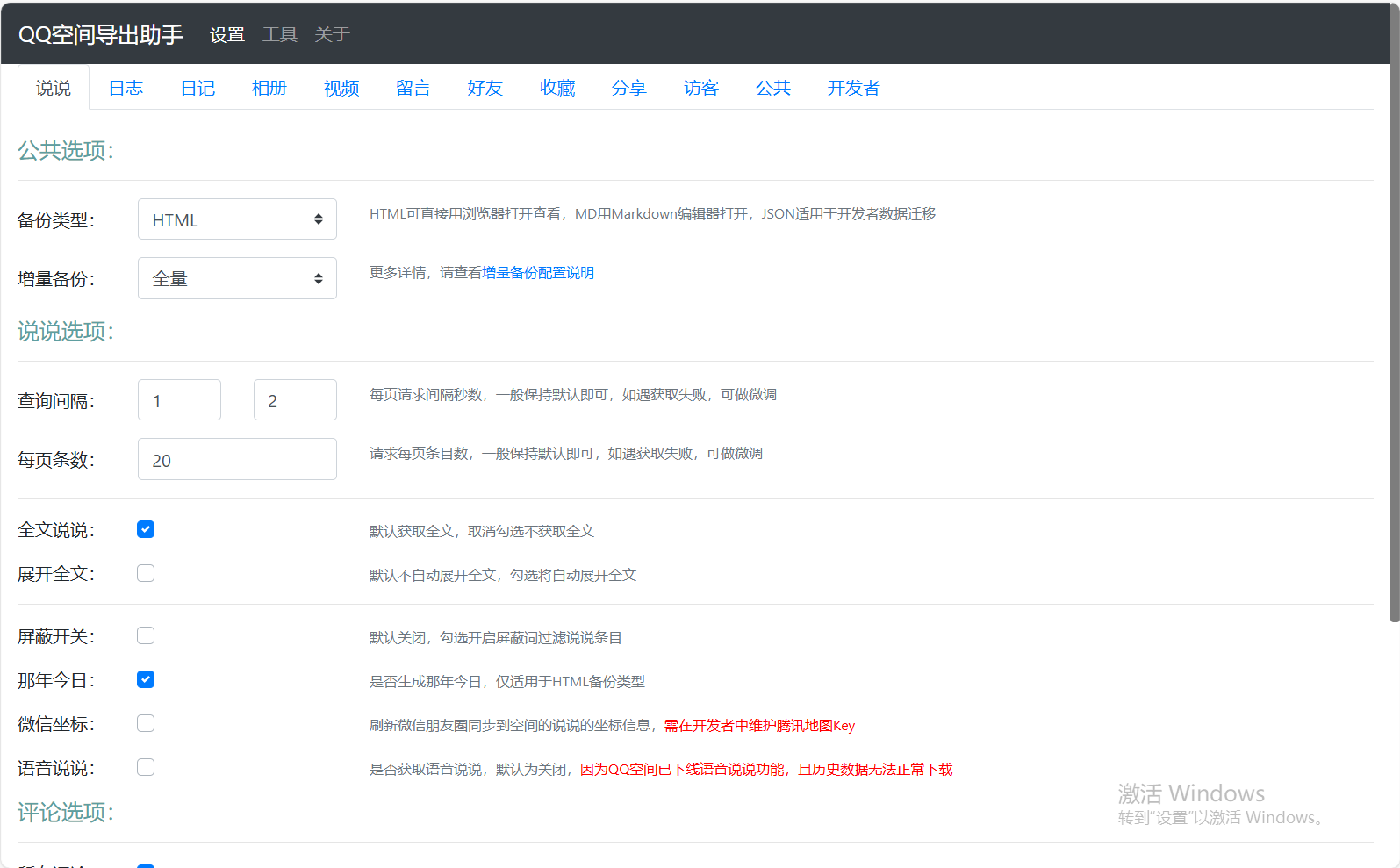
Task: Switch to the 留言 tab
Action: coord(413,88)
